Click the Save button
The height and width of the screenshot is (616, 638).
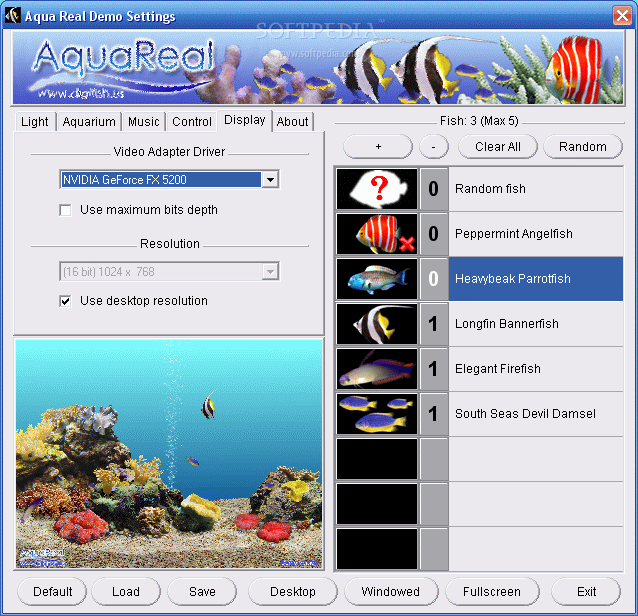(202, 592)
